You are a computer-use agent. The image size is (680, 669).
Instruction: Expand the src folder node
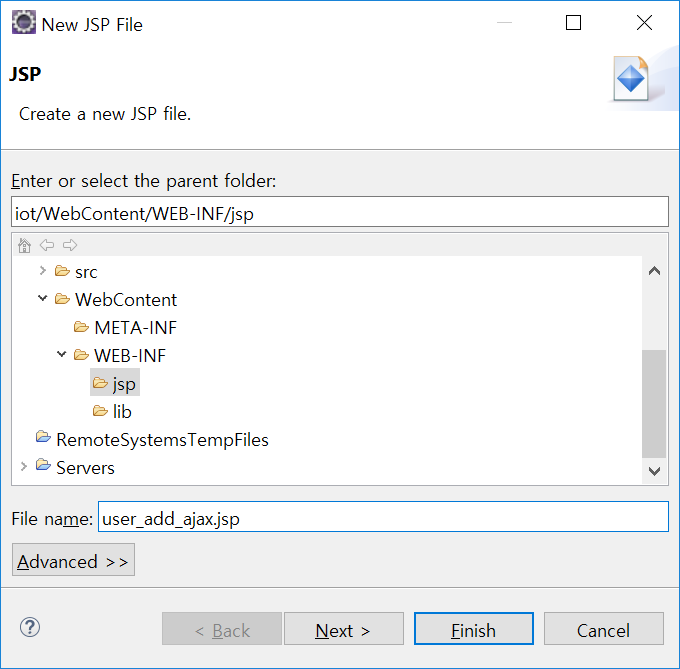(42, 271)
